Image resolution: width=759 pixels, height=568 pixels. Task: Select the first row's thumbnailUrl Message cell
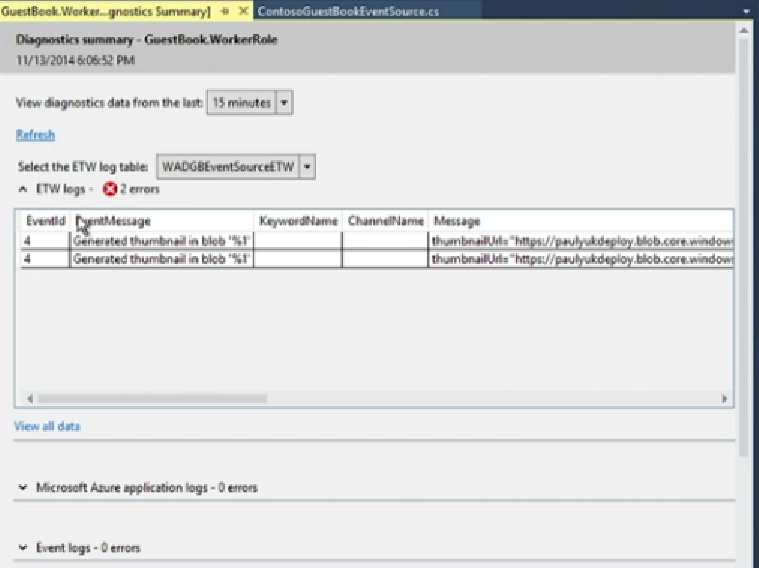click(580, 241)
